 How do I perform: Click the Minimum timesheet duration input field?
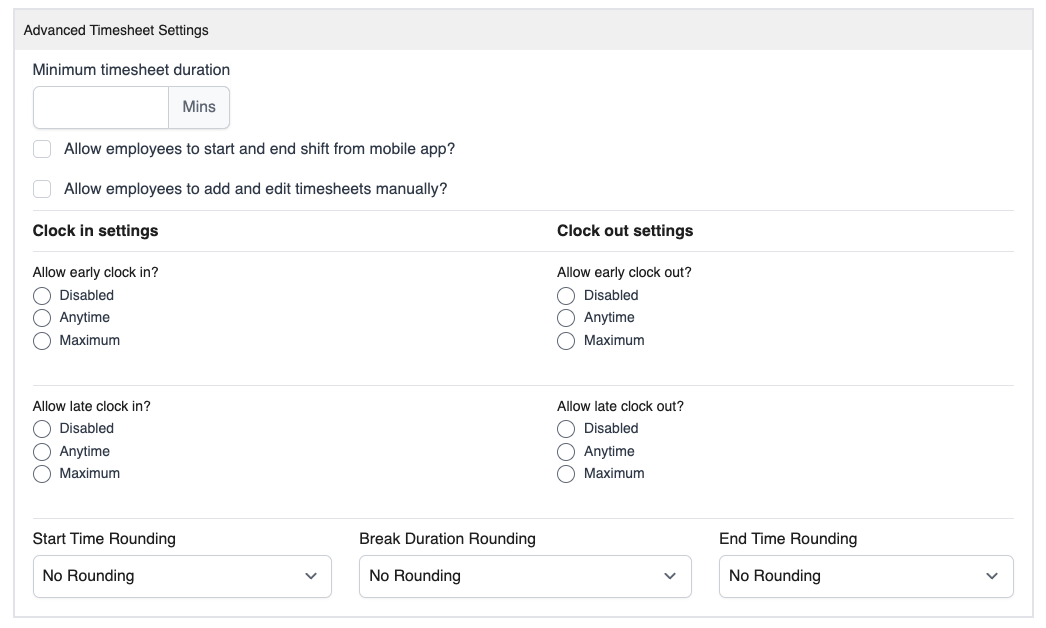point(101,107)
